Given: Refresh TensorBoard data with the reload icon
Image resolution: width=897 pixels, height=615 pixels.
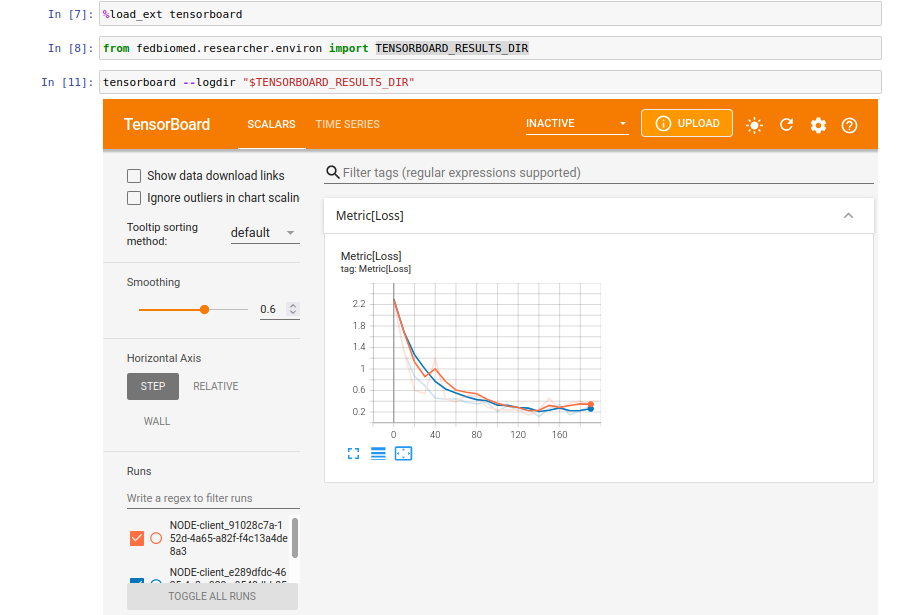Looking at the screenshot, I should pos(786,123).
